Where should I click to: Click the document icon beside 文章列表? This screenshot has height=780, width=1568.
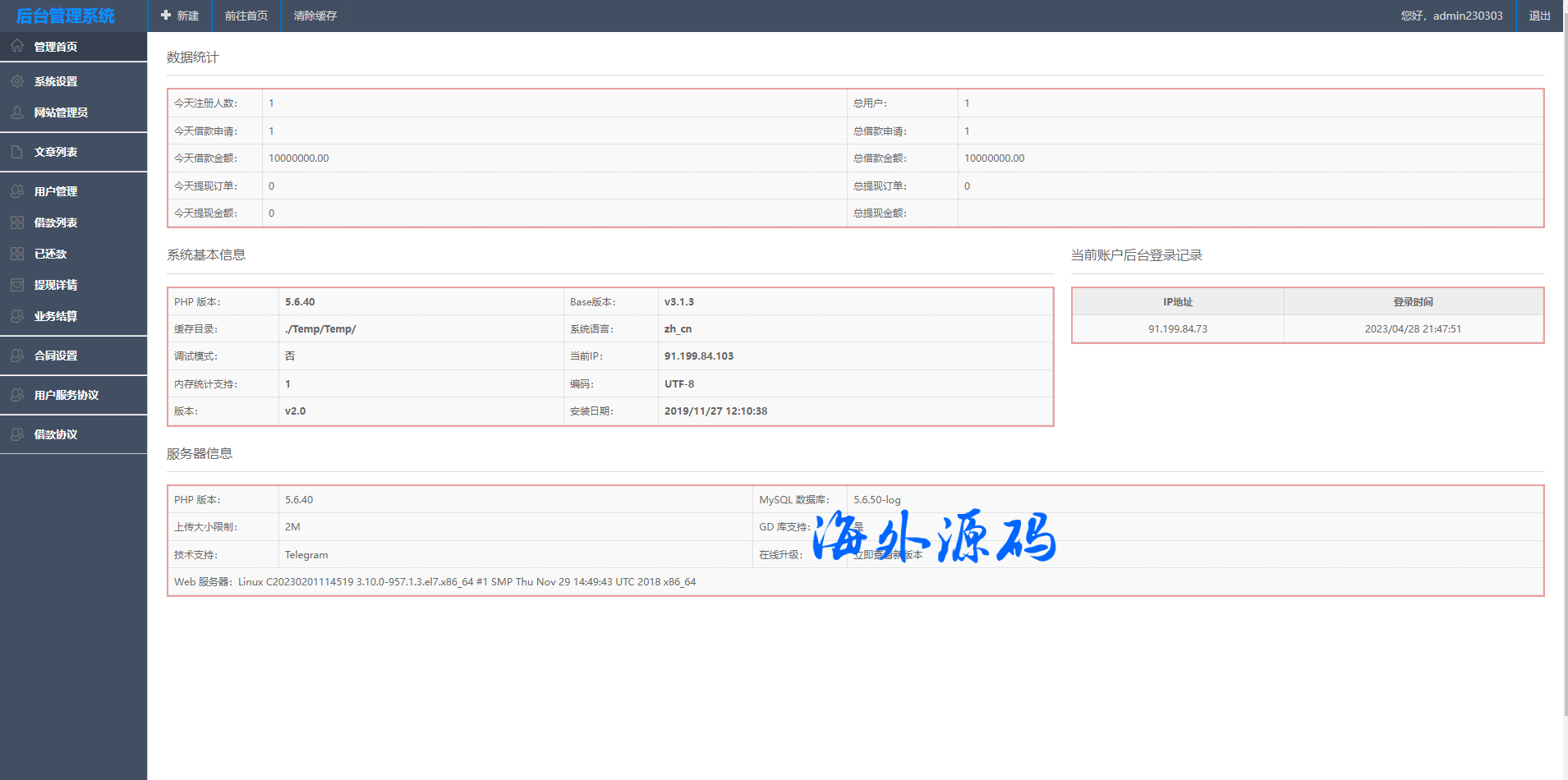tap(17, 152)
